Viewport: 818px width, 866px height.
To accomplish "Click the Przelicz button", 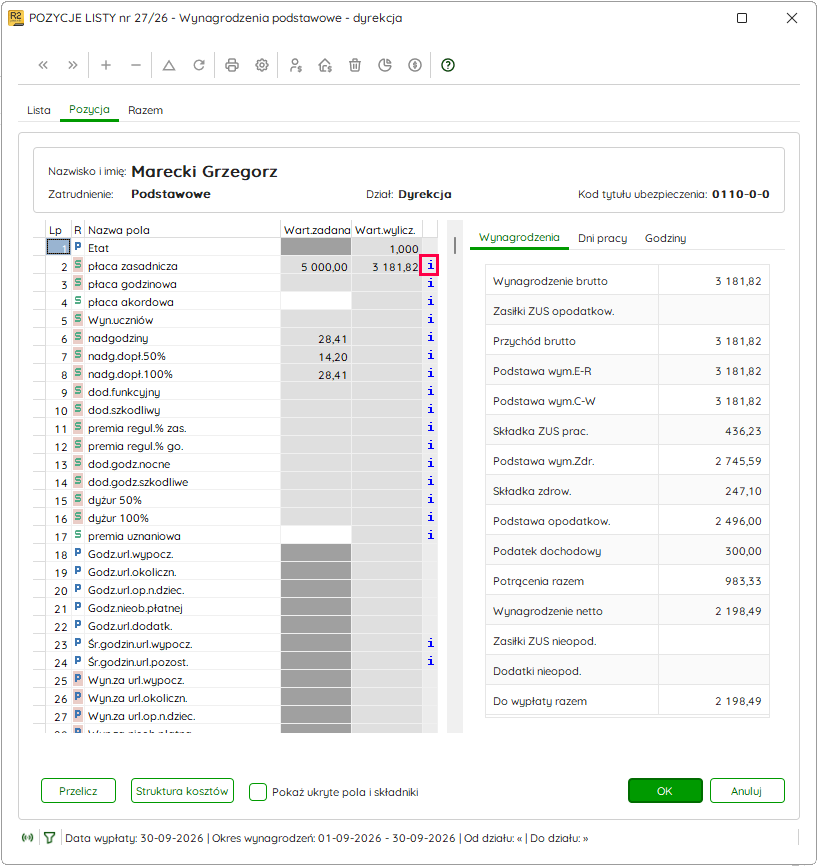I will (78, 791).
